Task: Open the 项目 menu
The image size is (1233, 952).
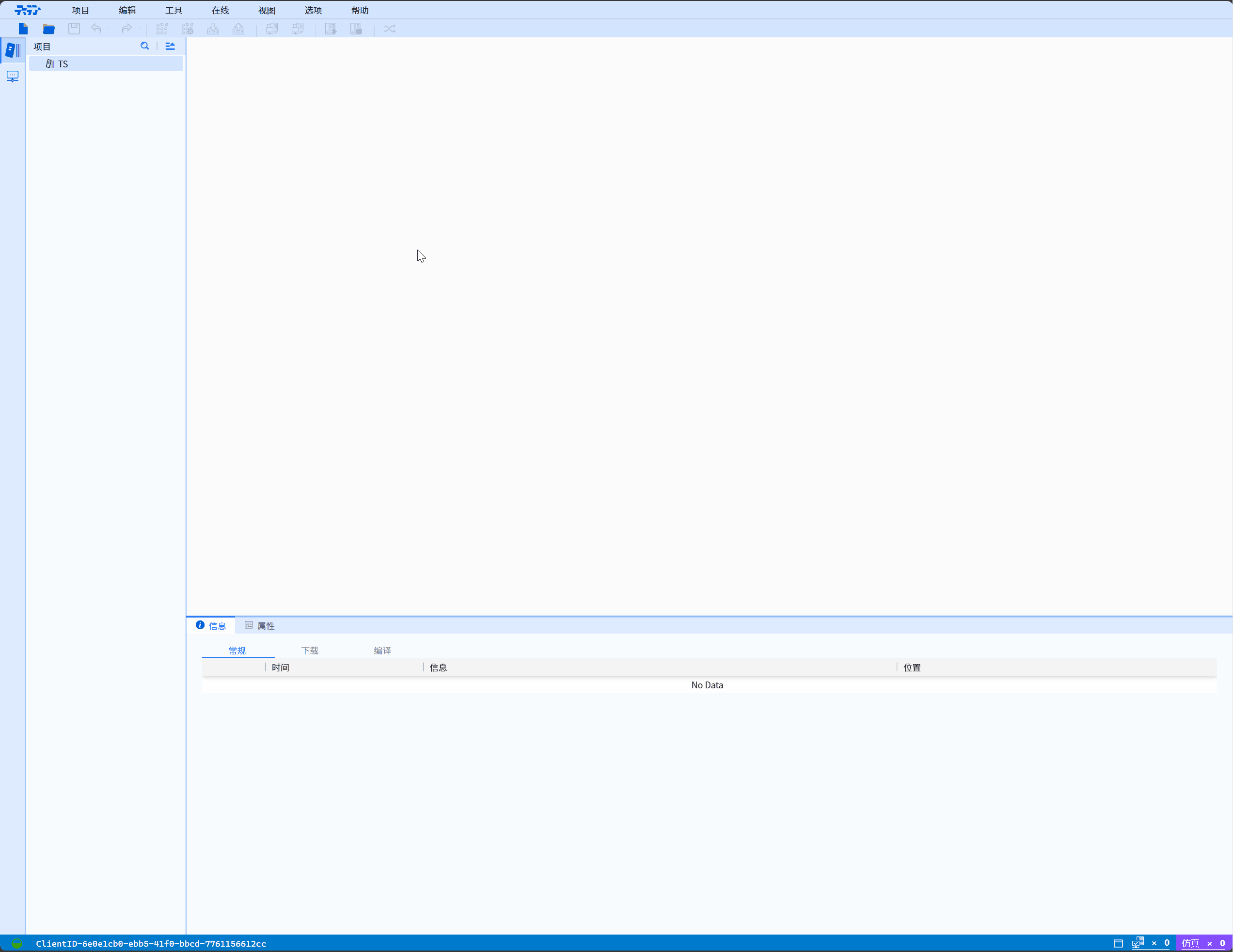Action: tap(81, 10)
